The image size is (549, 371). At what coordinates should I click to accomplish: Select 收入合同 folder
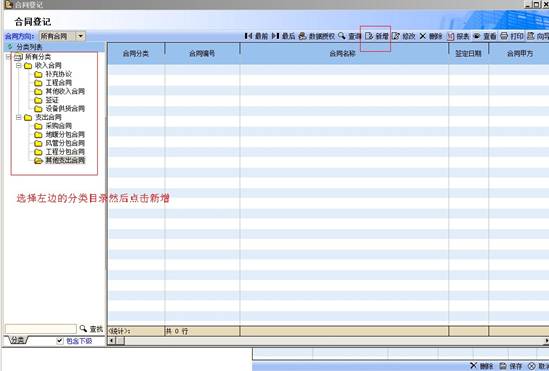coord(48,65)
